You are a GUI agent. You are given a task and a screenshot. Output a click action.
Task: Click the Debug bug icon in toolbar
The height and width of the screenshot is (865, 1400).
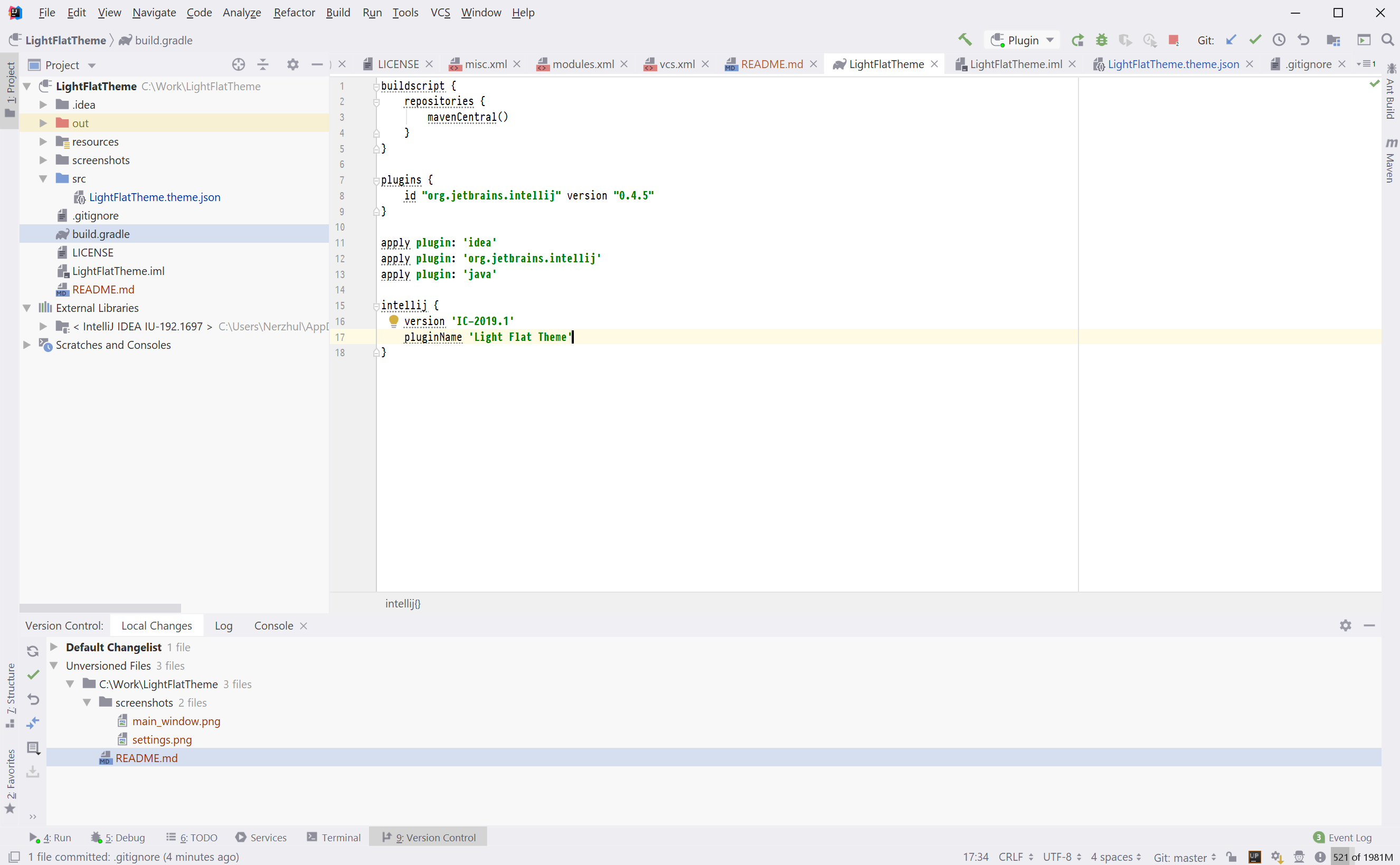[1101, 40]
